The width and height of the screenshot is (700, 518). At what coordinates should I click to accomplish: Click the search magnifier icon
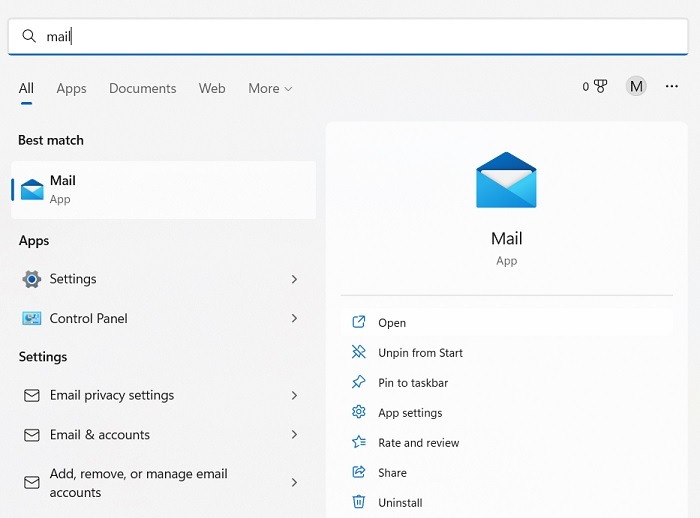[x=29, y=36]
